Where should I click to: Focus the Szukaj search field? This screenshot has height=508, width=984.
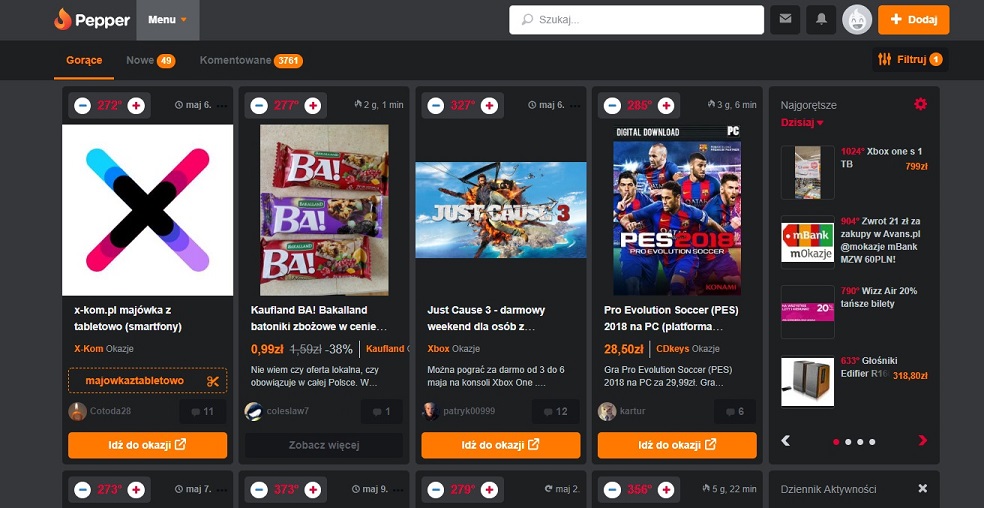point(636,20)
